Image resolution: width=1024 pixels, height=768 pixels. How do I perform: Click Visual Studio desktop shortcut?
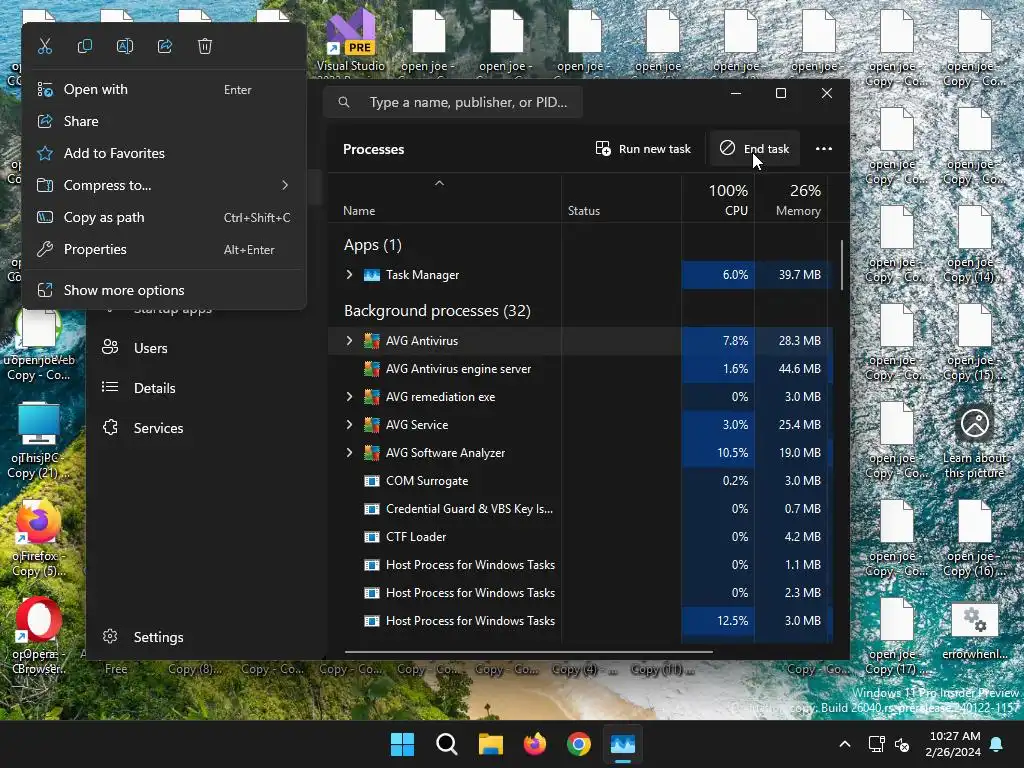(351, 40)
